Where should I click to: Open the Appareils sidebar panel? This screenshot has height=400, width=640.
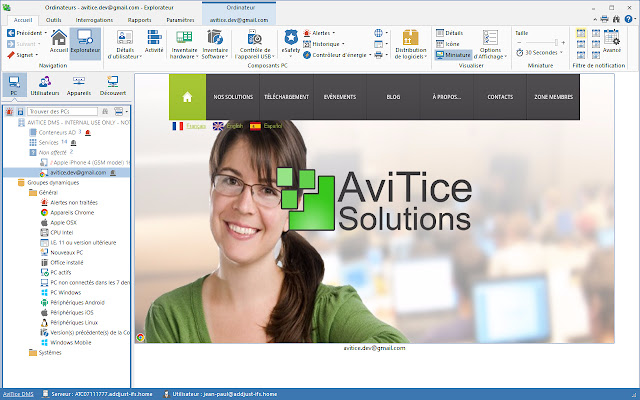click(79, 85)
